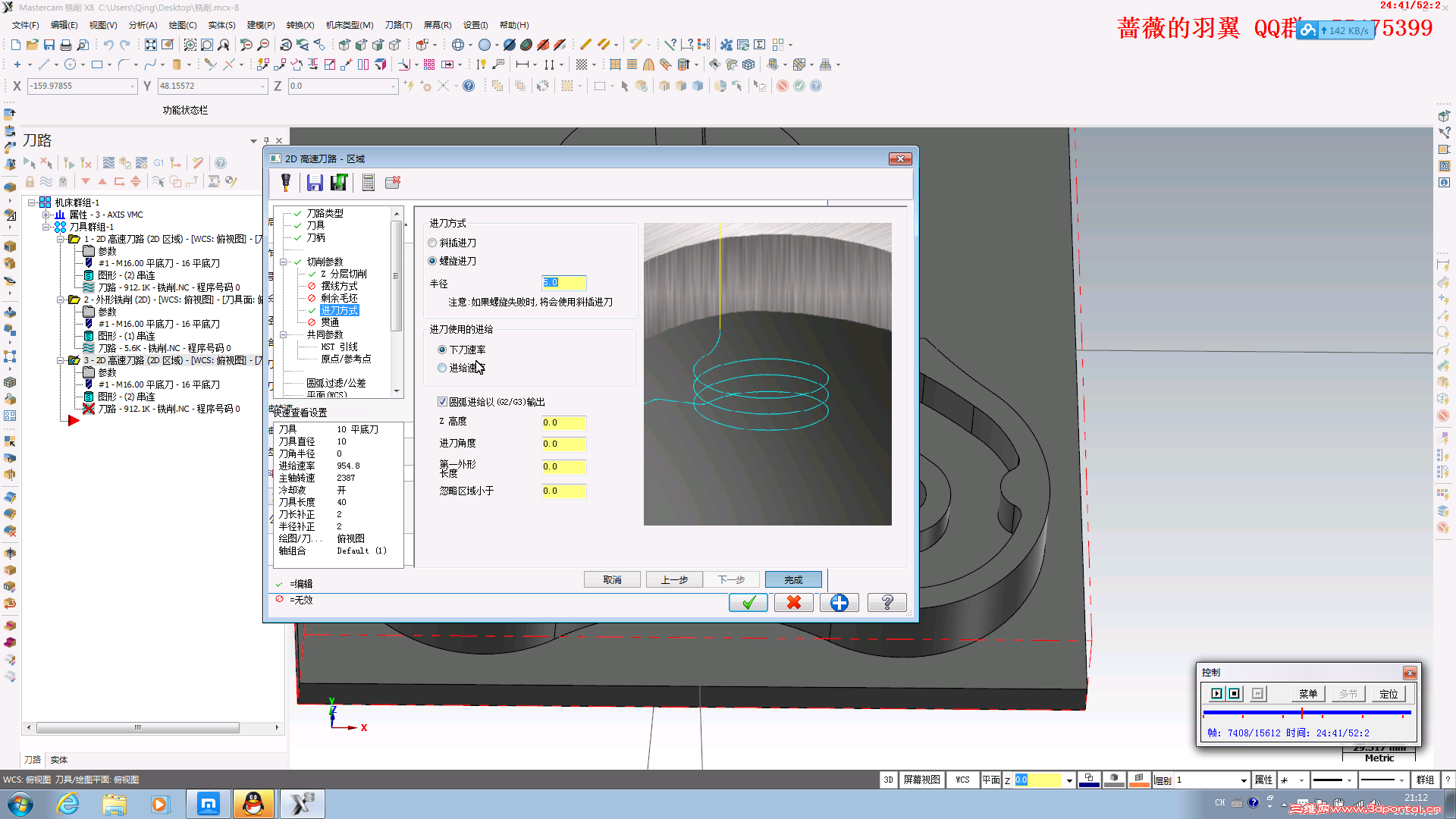Click the playback progress bar in 控制 window
Screen dimensions: 1456x819
(x=1307, y=714)
